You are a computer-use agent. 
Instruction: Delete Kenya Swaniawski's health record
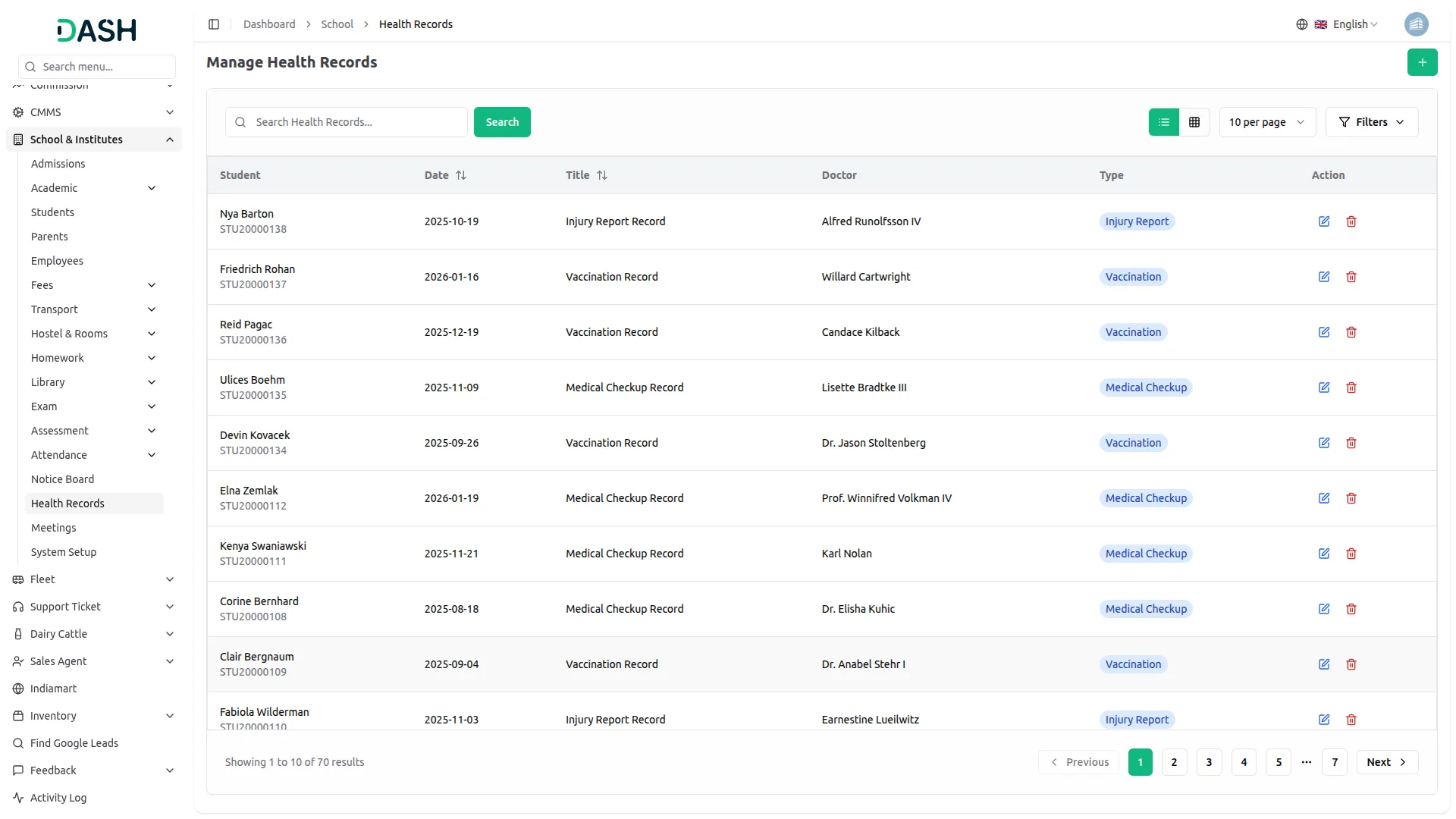[1351, 554]
